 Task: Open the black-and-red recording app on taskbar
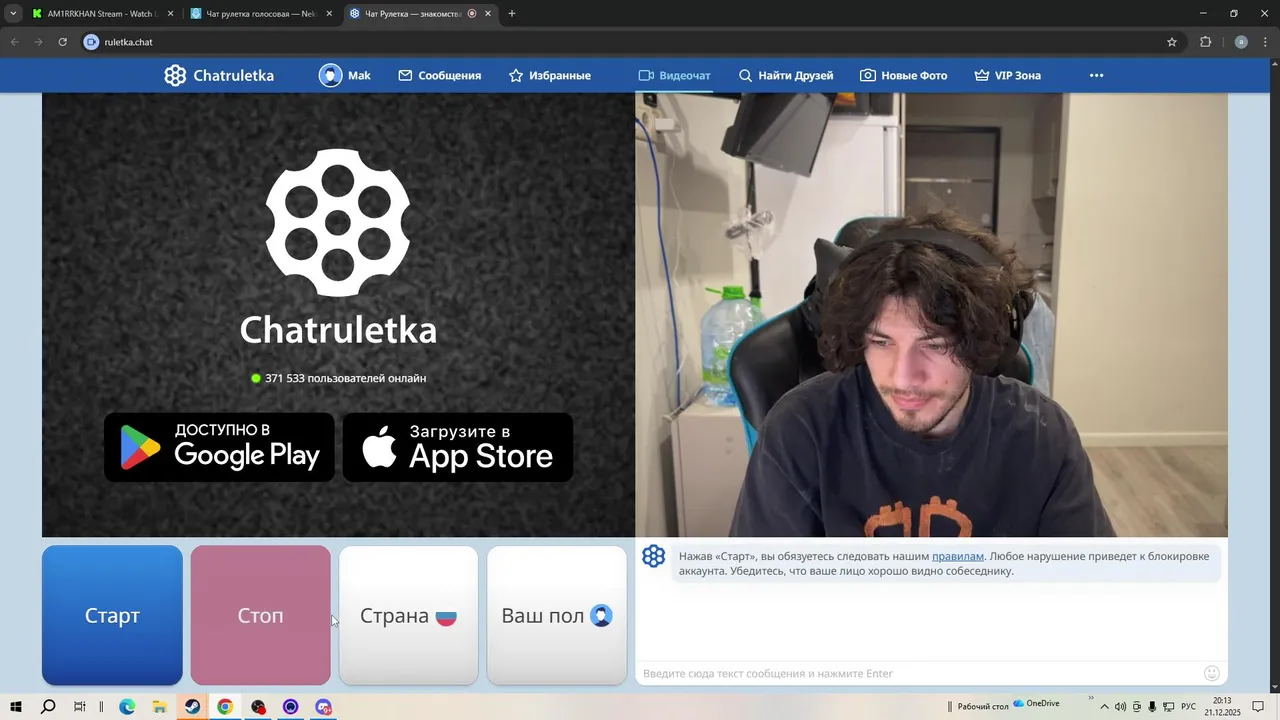tap(258, 707)
